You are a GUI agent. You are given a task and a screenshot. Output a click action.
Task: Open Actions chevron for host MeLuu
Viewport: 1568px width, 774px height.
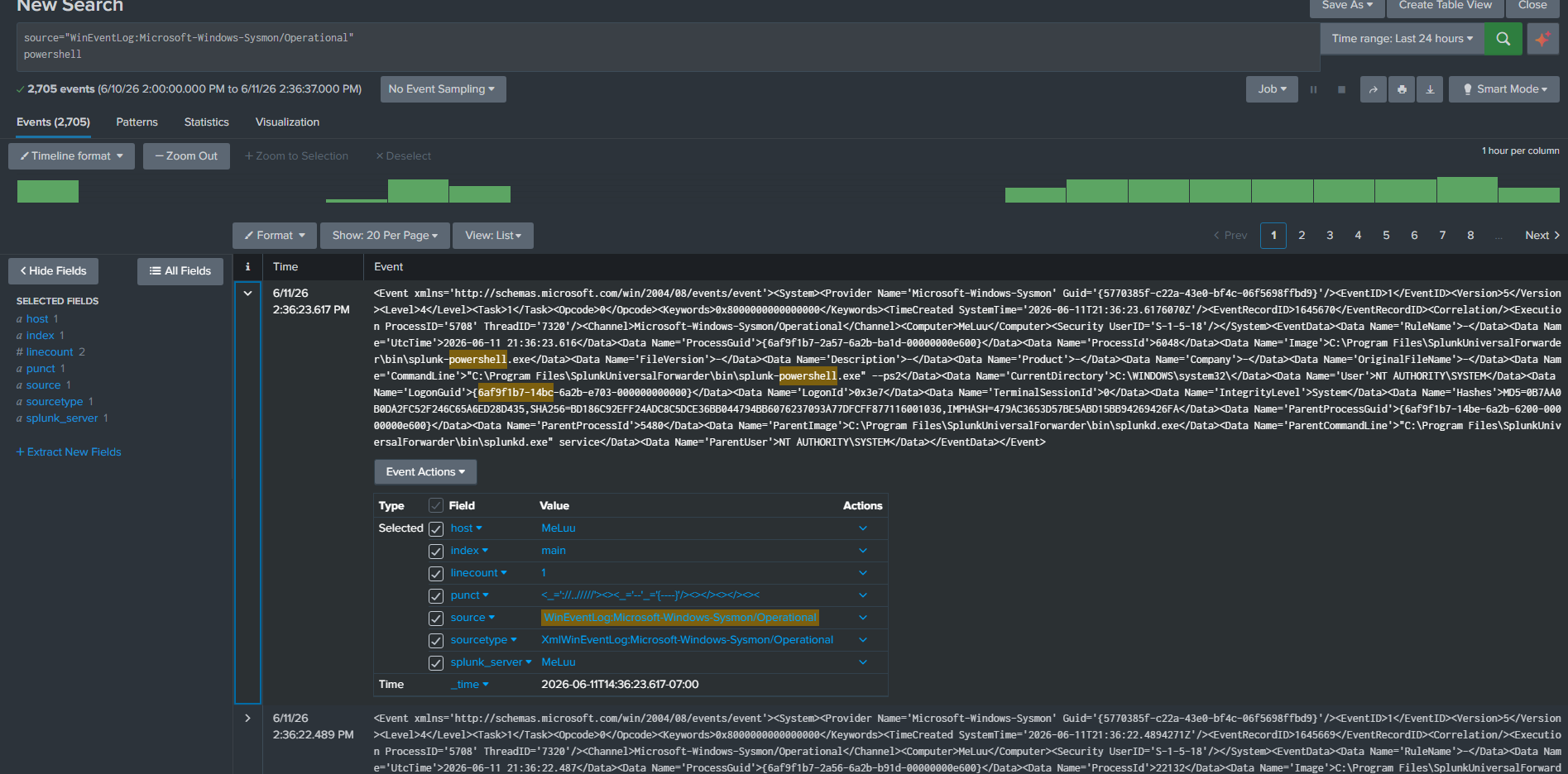pos(863,528)
